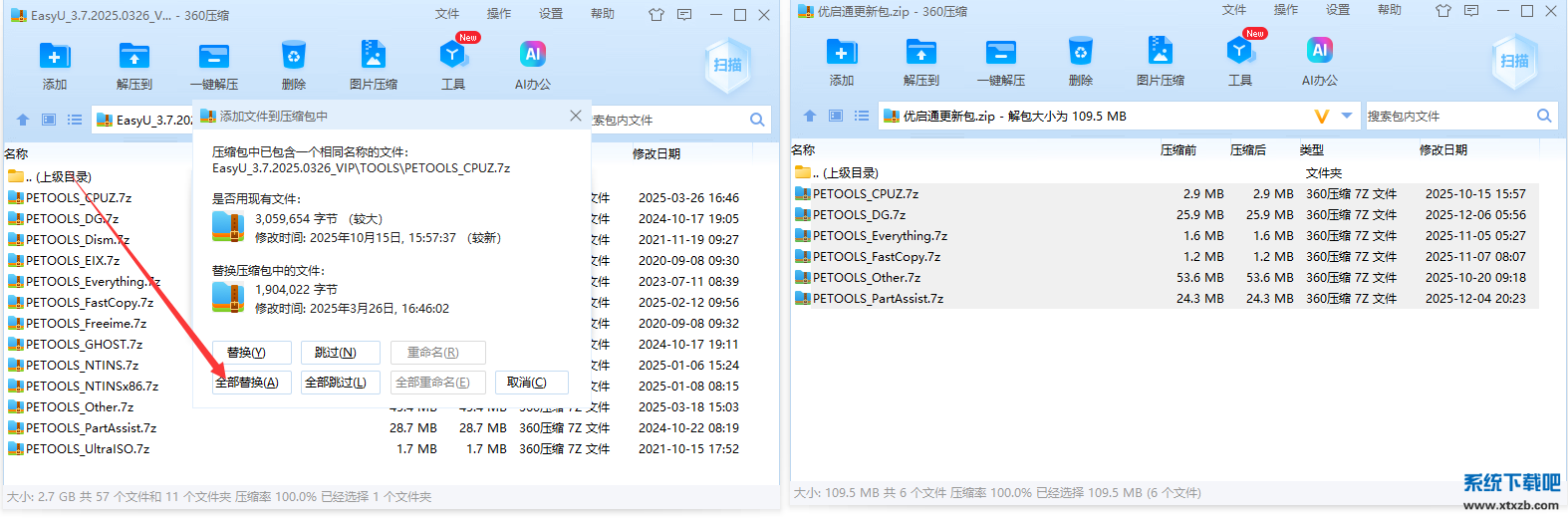The width and height of the screenshot is (1568, 520).
Task: Select PETOOLS_GHOST.7z in left window
Action: (x=84, y=344)
